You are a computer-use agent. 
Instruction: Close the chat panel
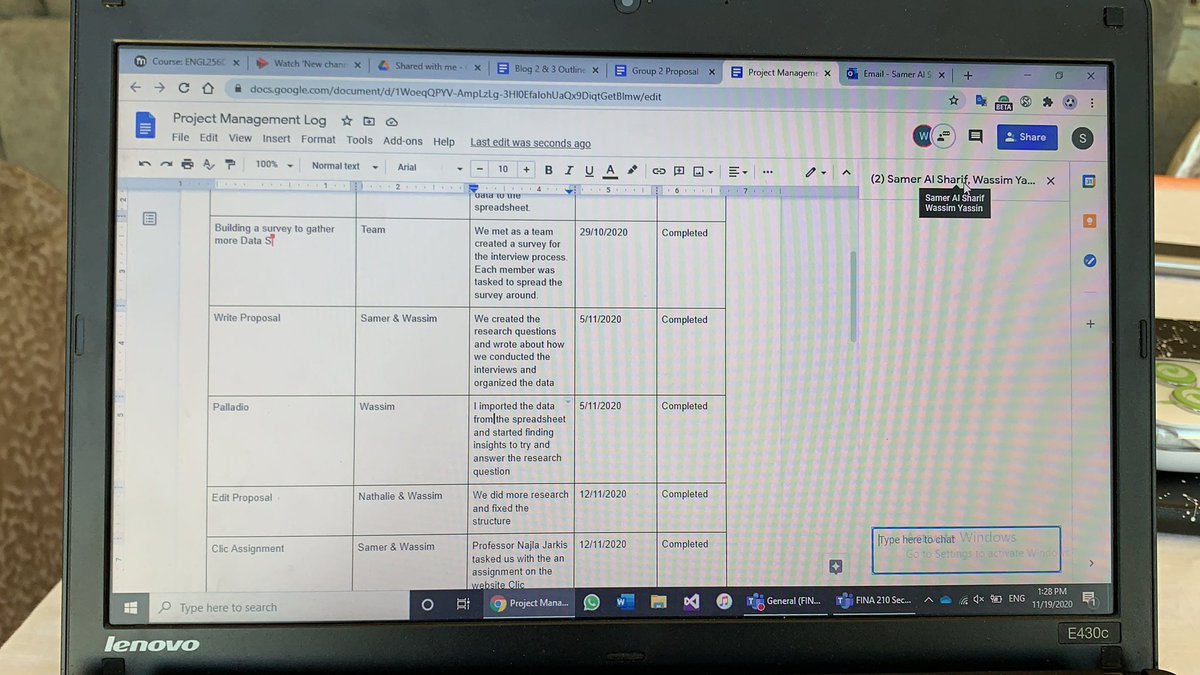point(1050,181)
